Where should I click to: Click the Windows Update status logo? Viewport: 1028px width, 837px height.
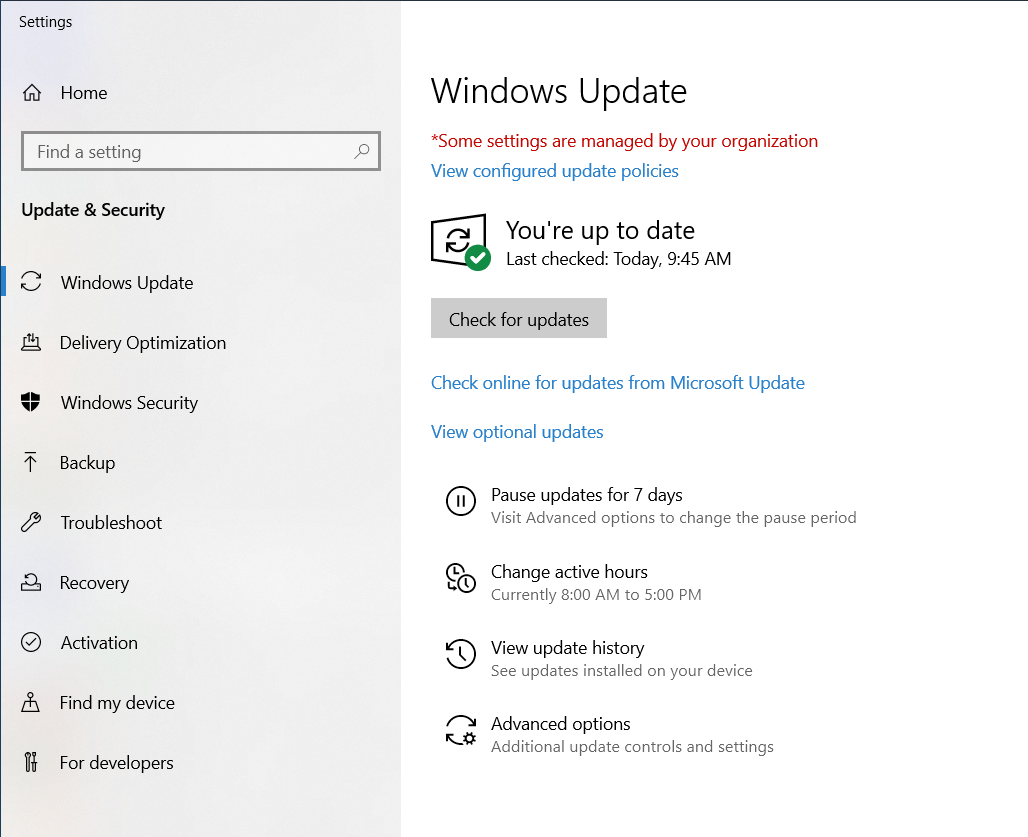coord(460,241)
